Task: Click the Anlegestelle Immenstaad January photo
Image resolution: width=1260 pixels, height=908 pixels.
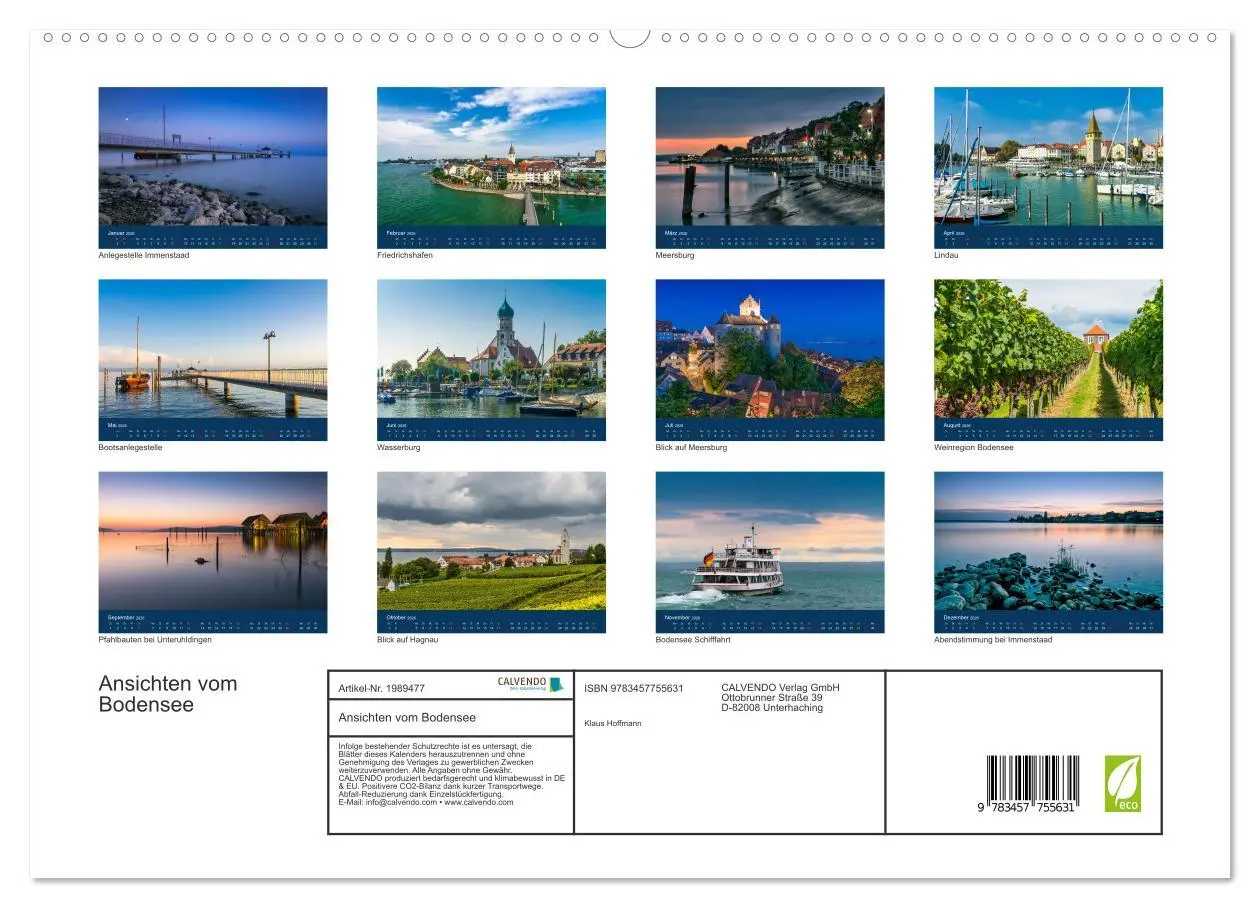Action: point(212,156)
